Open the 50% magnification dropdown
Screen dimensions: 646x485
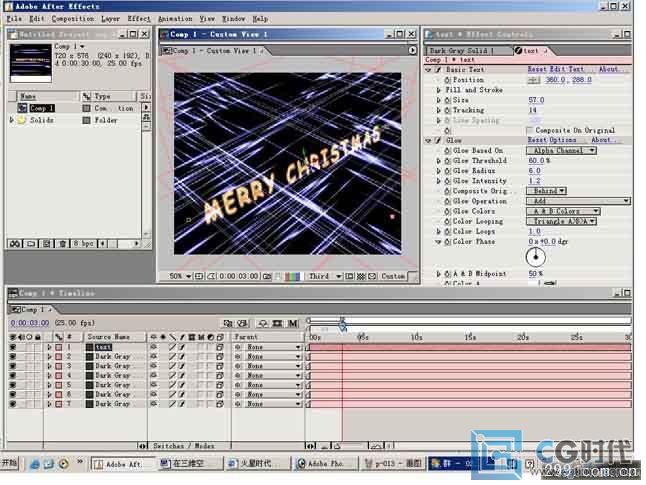click(179, 276)
